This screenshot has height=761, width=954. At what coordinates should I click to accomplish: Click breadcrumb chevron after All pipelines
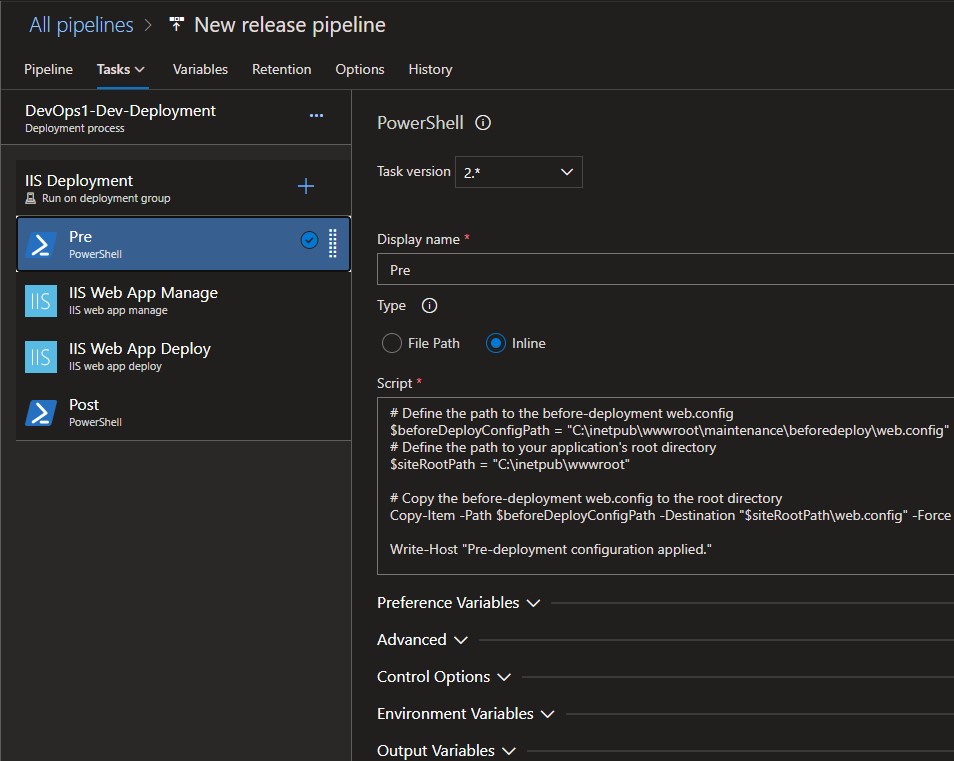coord(148,25)
